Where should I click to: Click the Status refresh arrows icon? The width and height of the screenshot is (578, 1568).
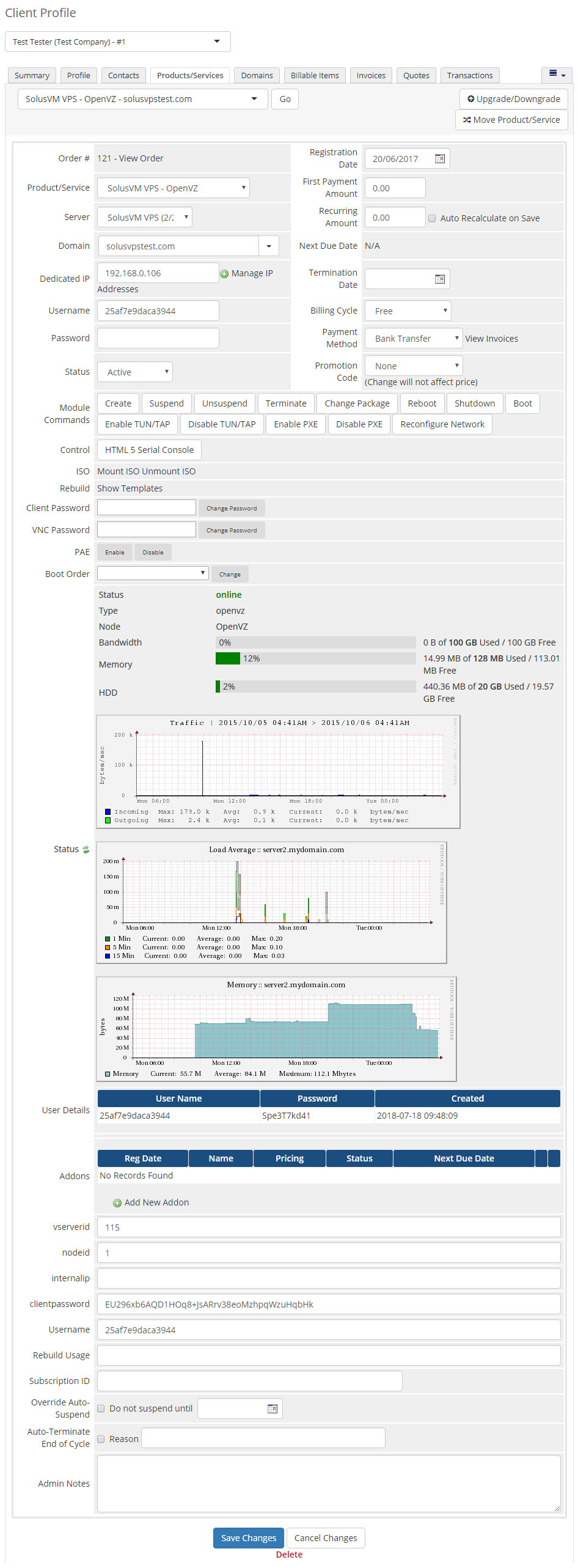pyautogui.click(x=86, y=850)
